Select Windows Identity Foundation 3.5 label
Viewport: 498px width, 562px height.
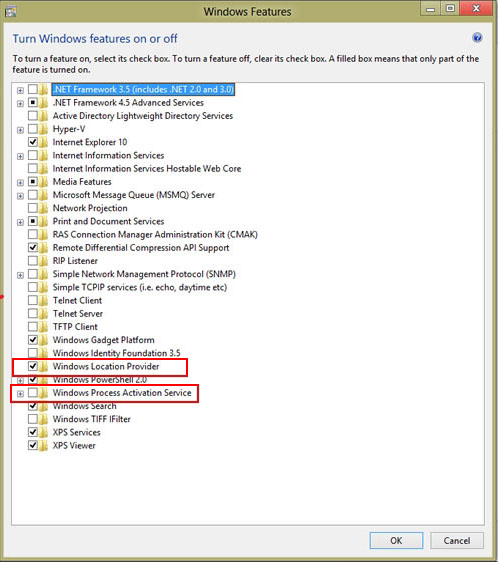[x=117, y=353]
